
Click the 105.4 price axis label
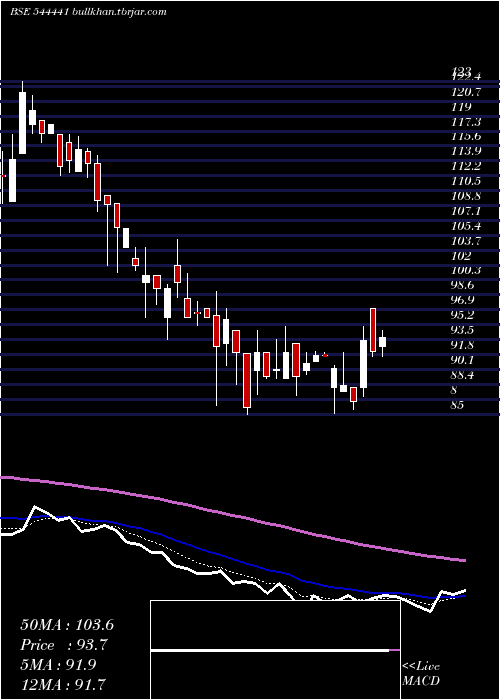click(466, 226)
